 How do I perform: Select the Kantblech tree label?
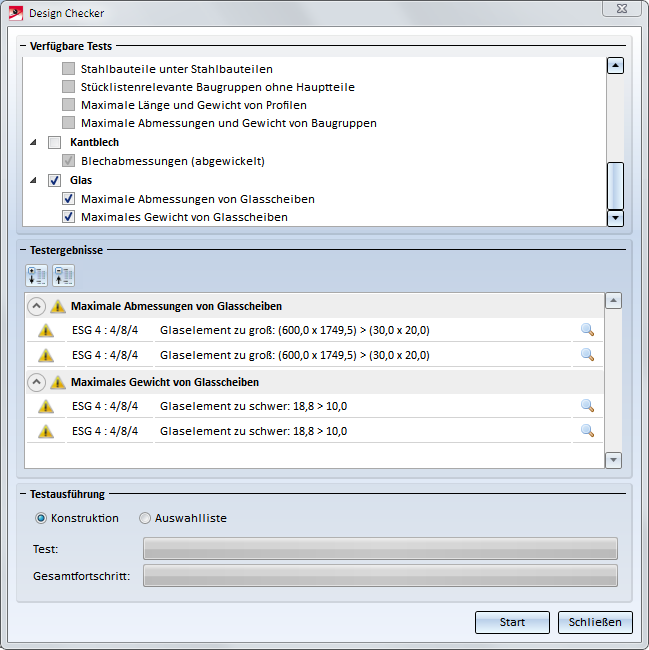94,142
